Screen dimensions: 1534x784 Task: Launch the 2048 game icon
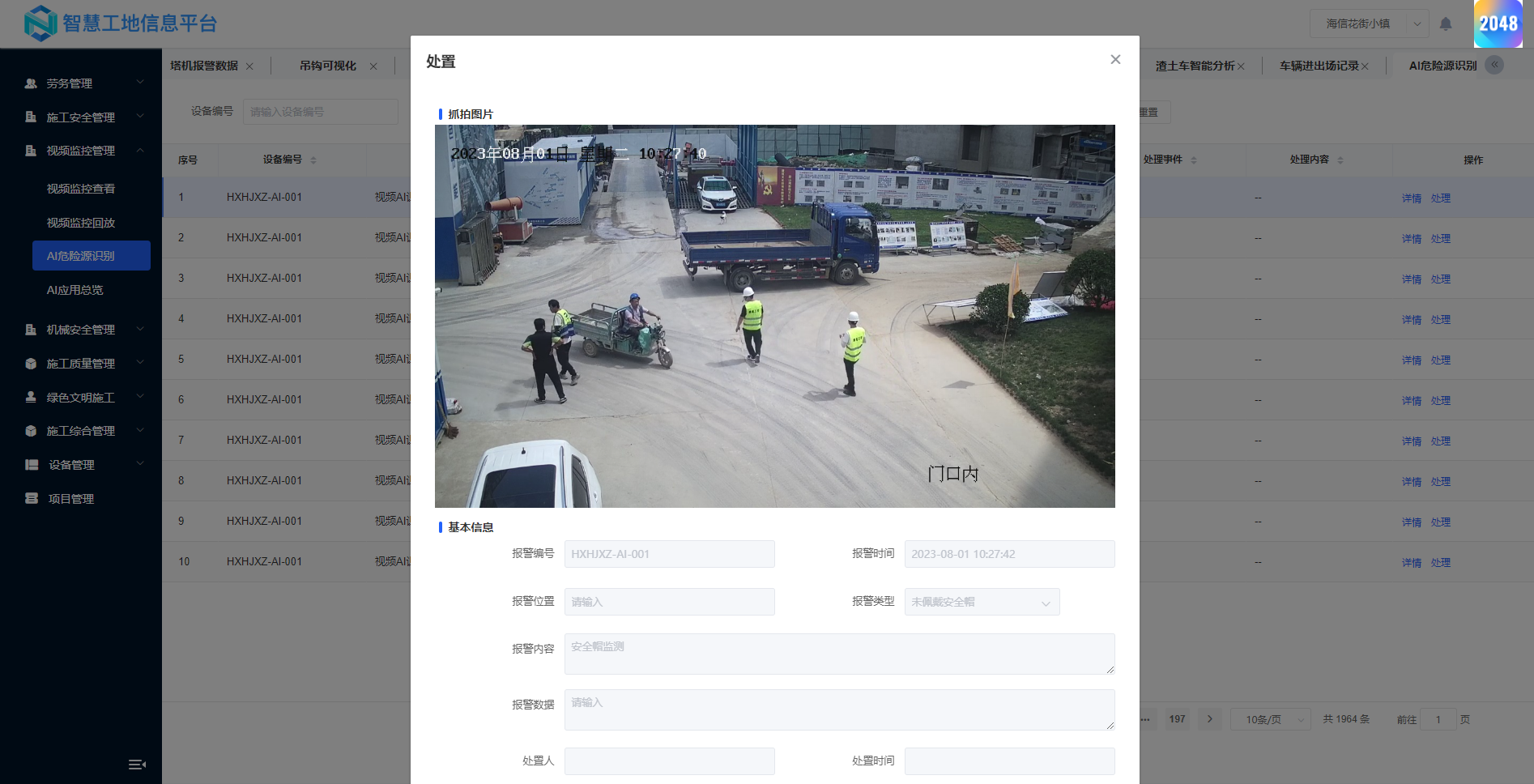1498,24
